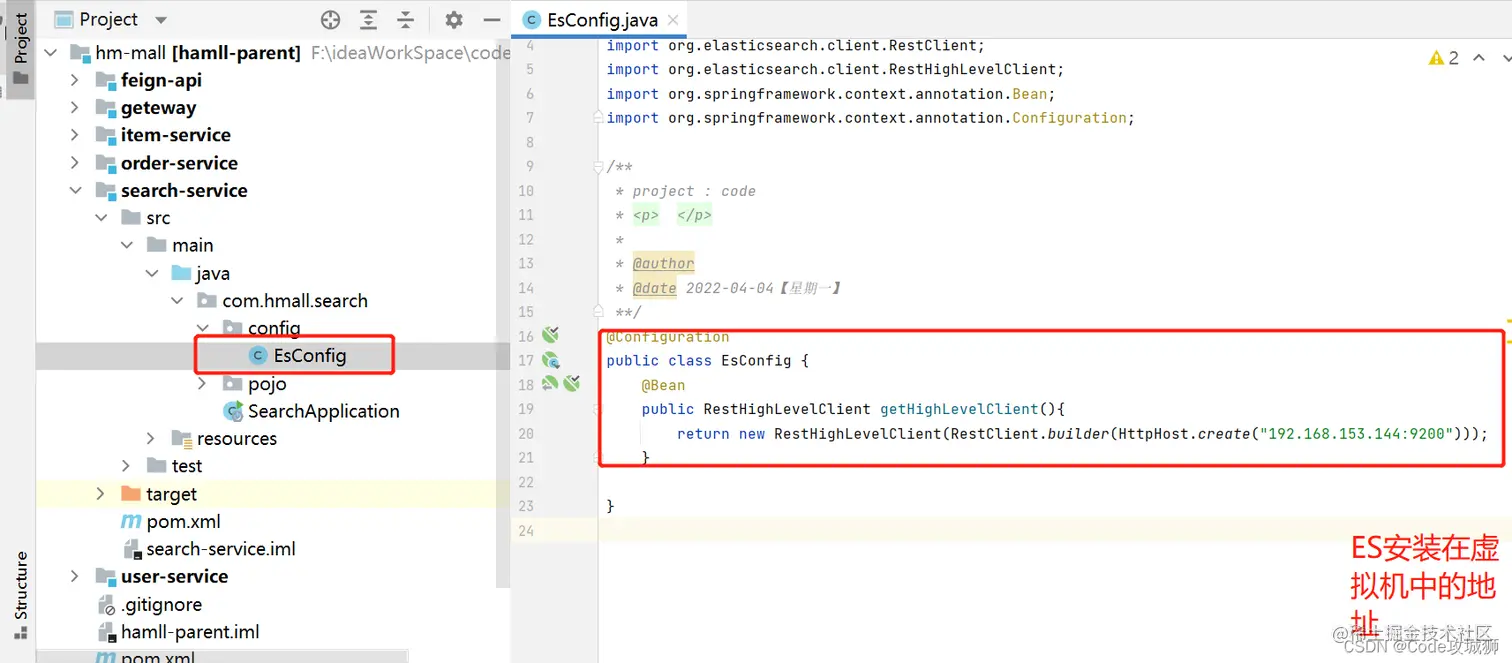Image resolution: width=1512 pixels, height=663 pixels.
Task: Select the target folder
Action: click(x=171, y=494)
